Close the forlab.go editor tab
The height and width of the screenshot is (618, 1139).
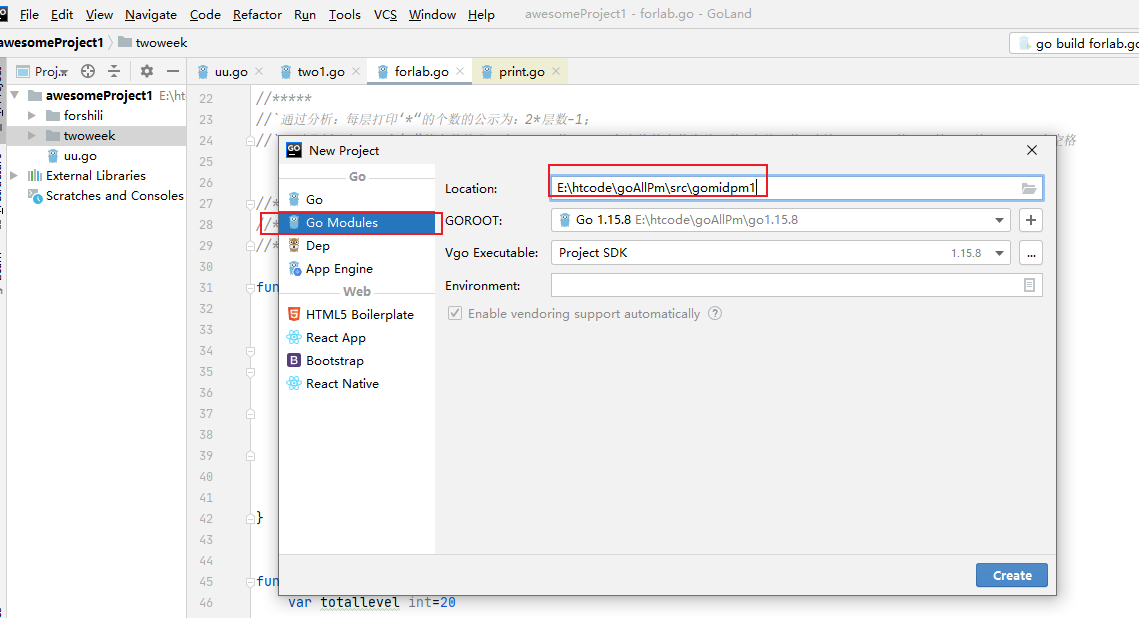coord(460,71)
